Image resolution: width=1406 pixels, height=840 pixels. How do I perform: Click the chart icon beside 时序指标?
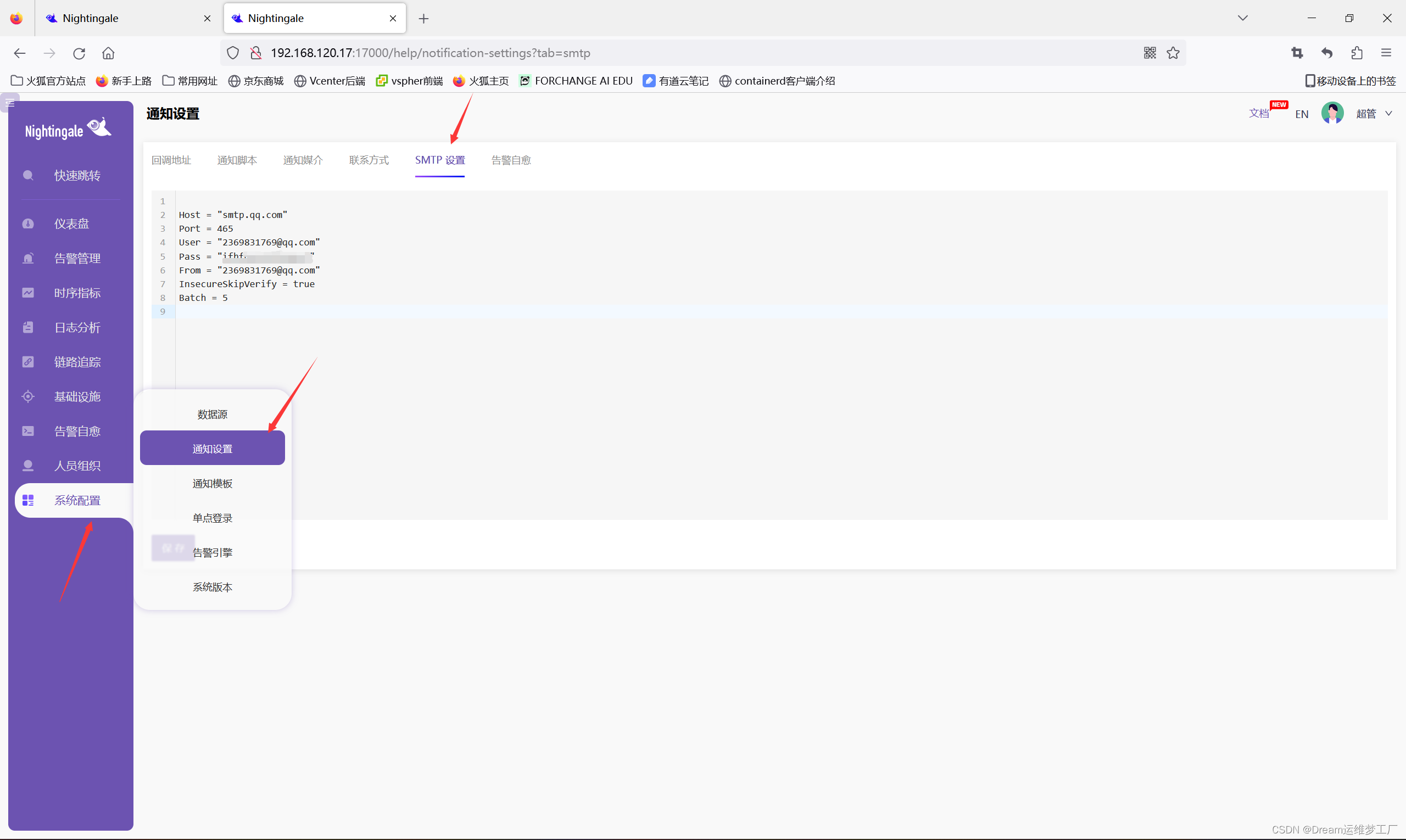[x=28, y=293]
